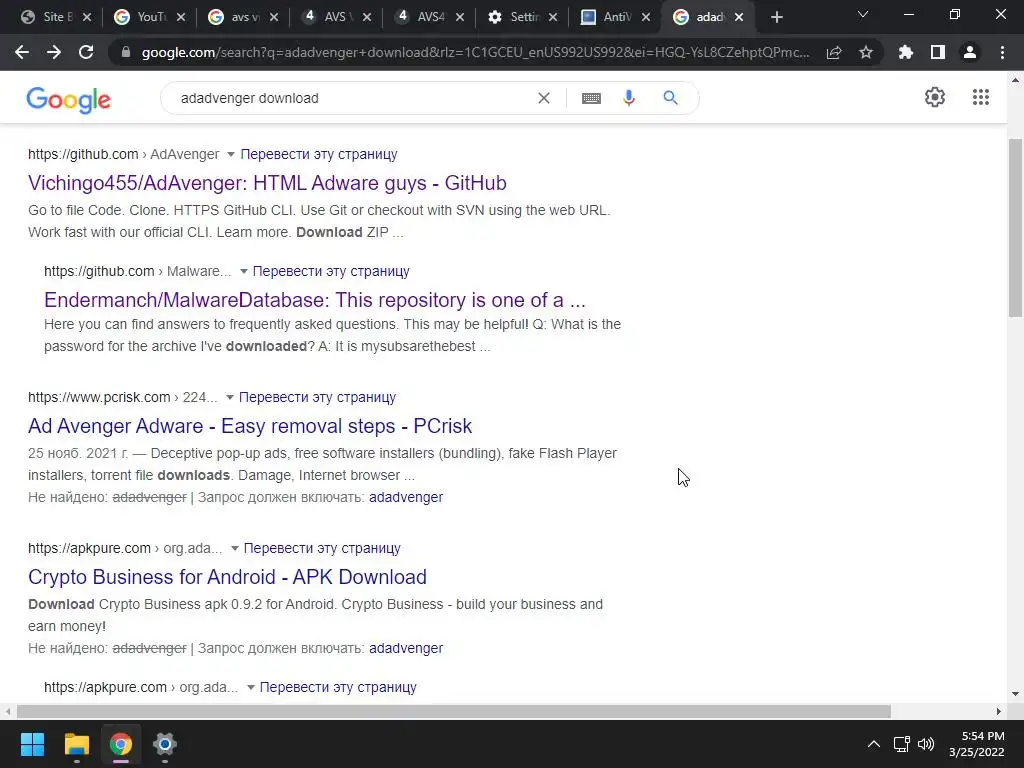Image resolution: width=1024 pixels, height=768 pixels.
Task: Bookmark this page with the star
Action: tap(866, 52)
